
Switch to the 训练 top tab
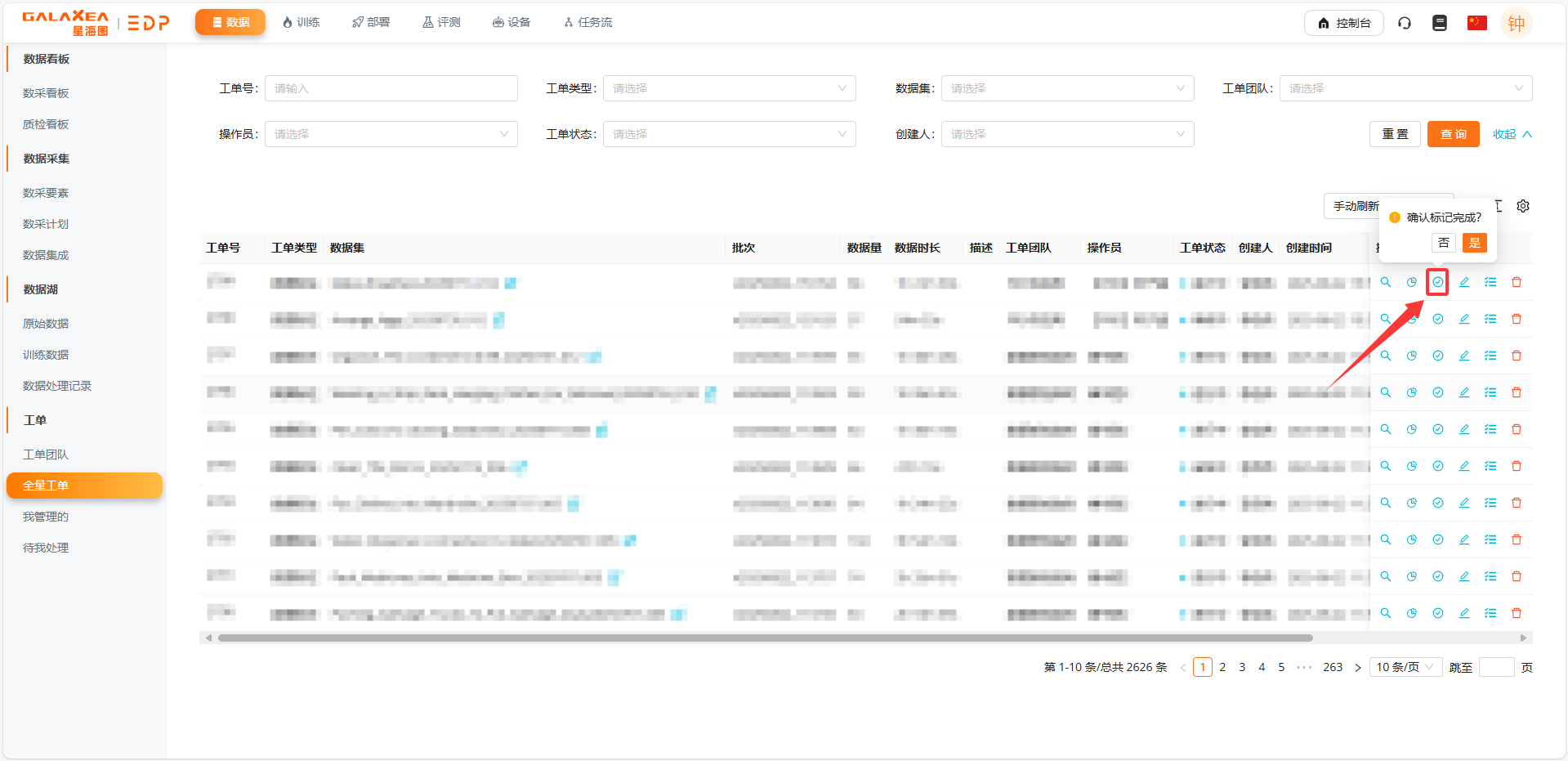tap(301, 22)
